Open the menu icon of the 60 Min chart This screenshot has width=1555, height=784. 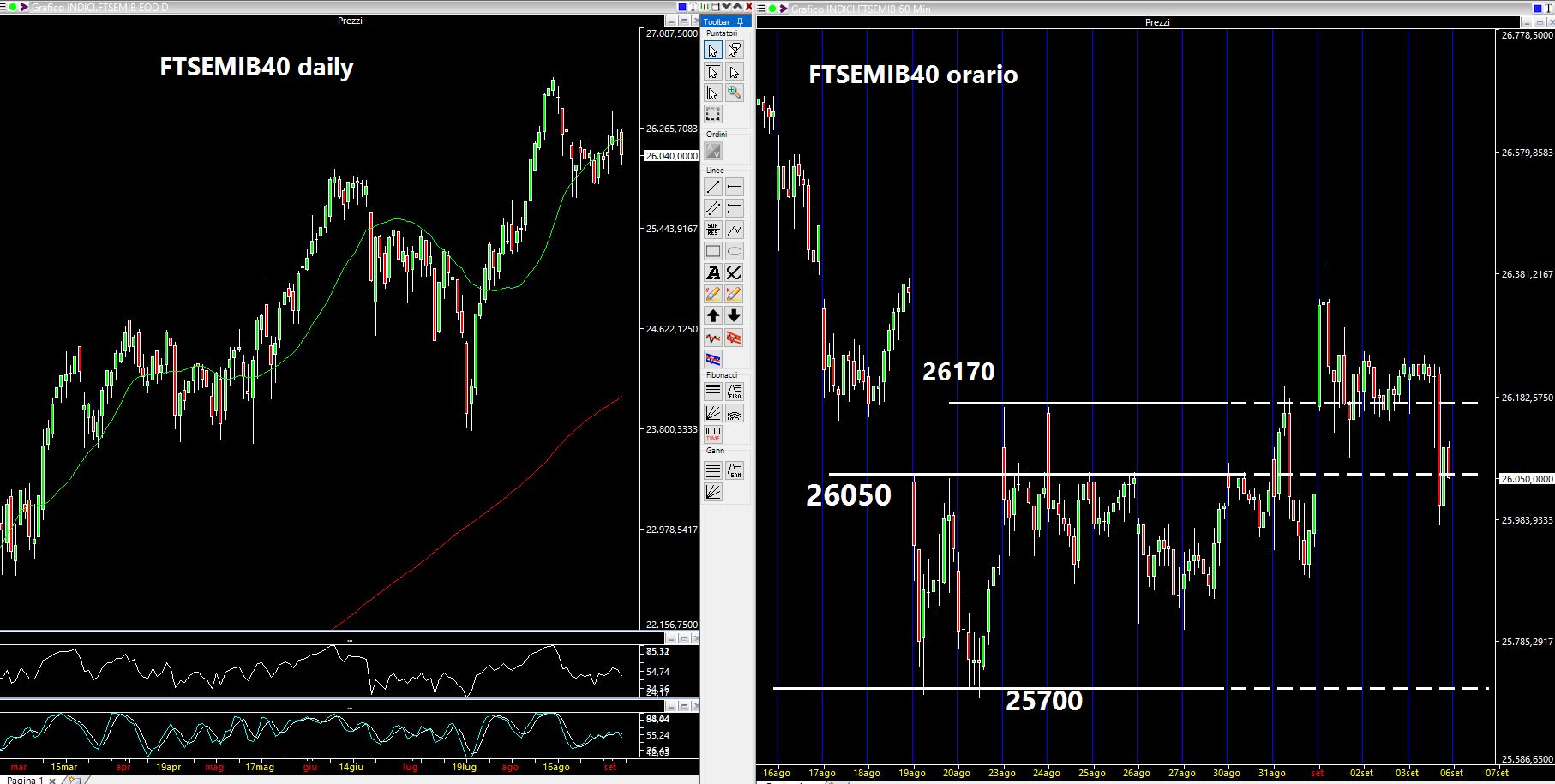pos(760,8)
